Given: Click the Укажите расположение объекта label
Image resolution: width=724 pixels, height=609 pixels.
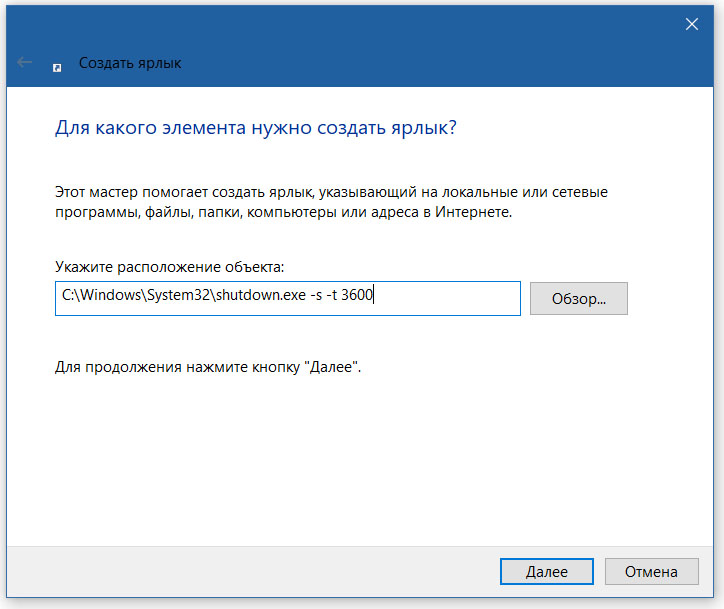Looking at the screenshot, I should tap(169, 267).
